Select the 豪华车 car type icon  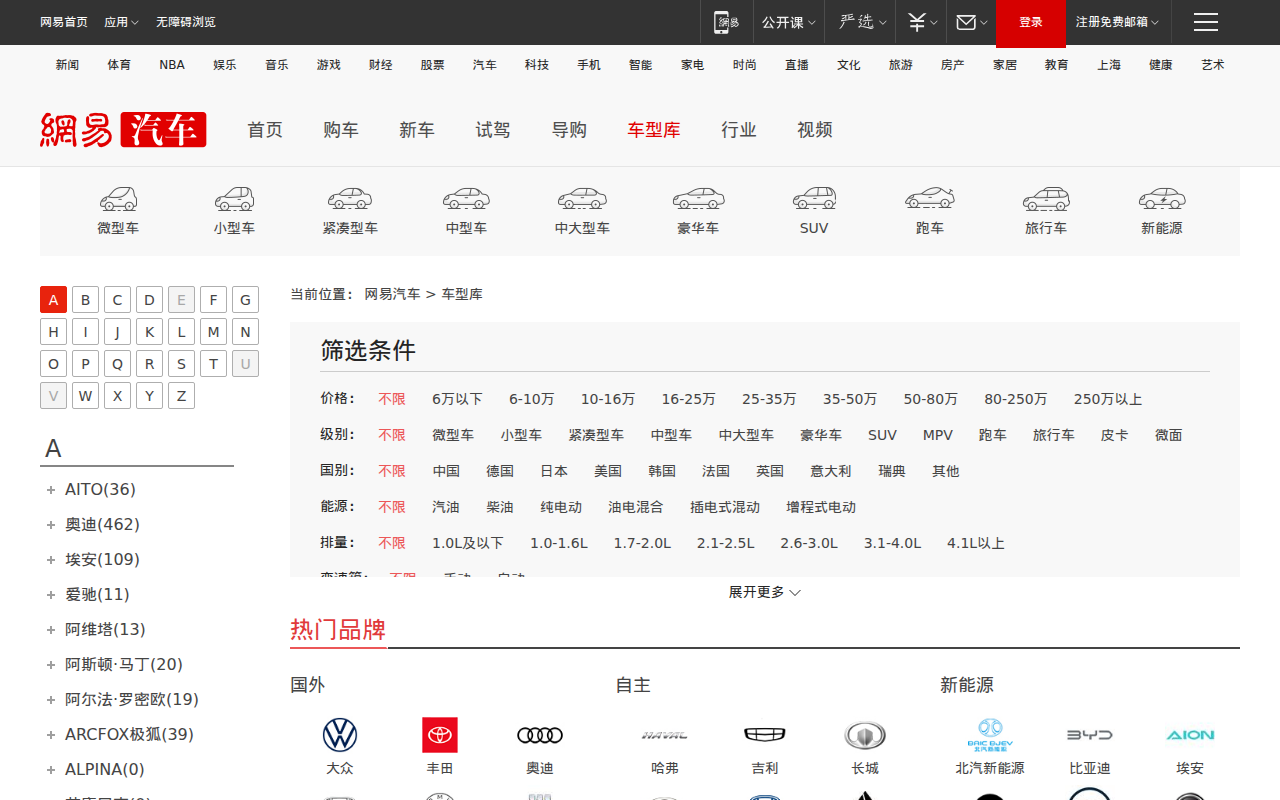tap(698, 198)
